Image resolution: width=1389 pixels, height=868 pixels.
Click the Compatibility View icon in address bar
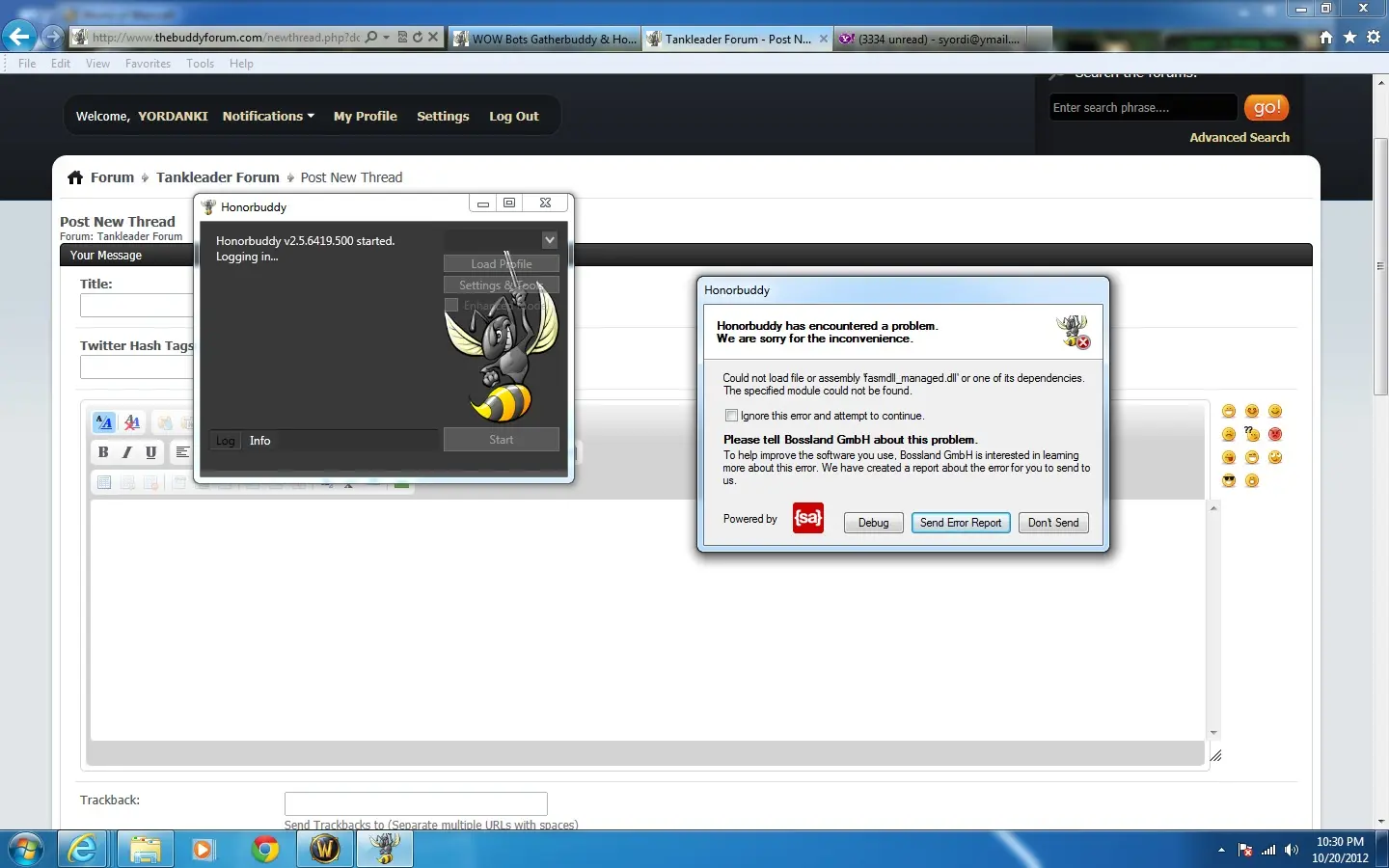(402, 38)
